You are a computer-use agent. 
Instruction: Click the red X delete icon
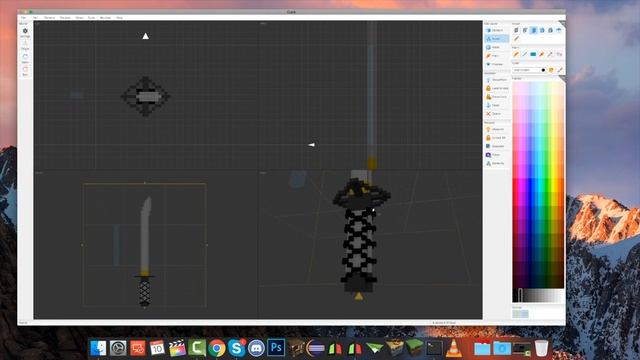point(488,114)
